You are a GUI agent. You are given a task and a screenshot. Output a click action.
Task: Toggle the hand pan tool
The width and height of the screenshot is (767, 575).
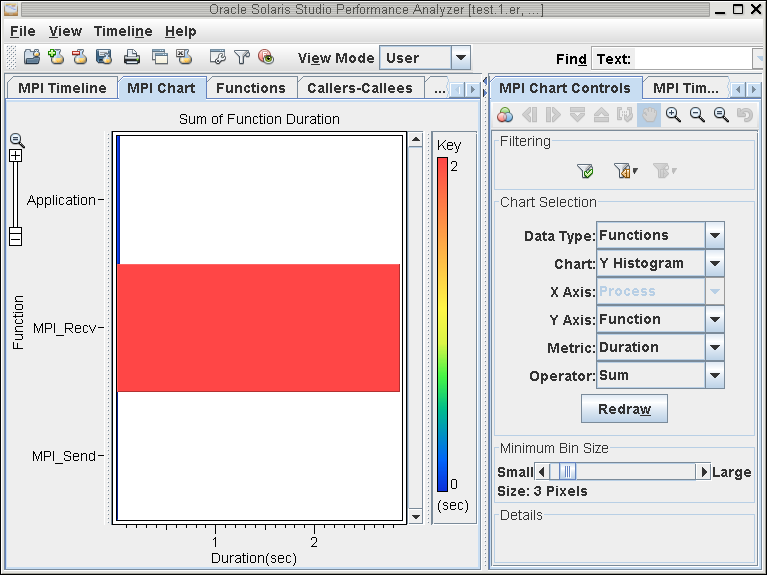coord(649,115)
